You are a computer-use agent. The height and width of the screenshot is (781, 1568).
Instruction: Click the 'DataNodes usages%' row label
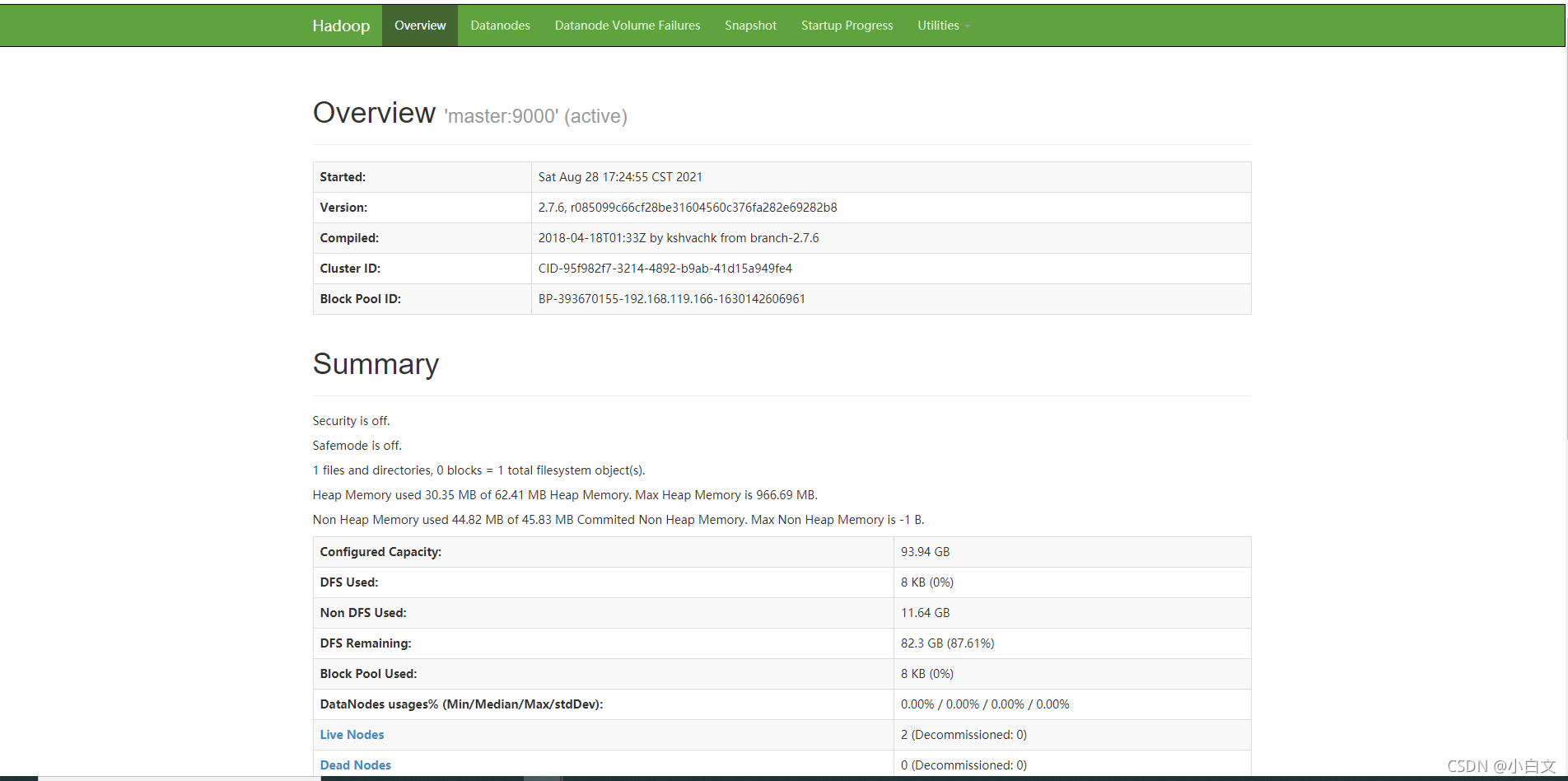click(x=461, y=704)
